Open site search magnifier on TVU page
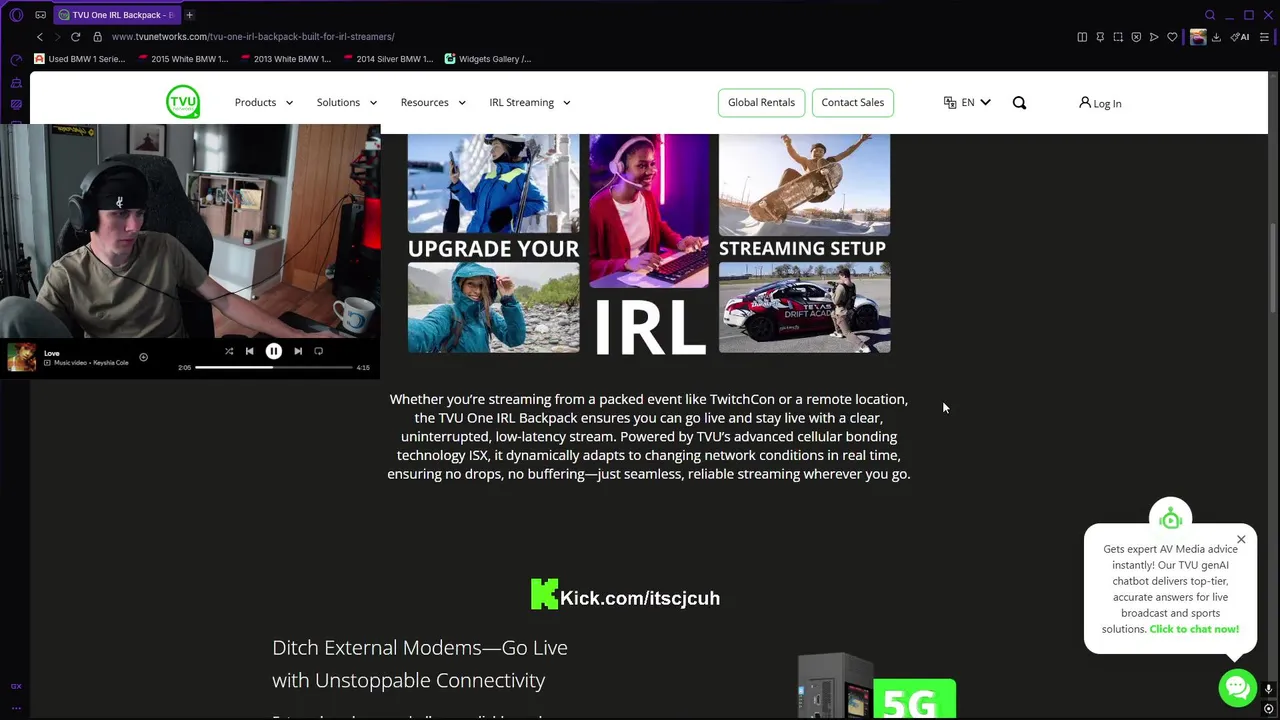Viewport: 1280px width, 720px height. 1019,103
